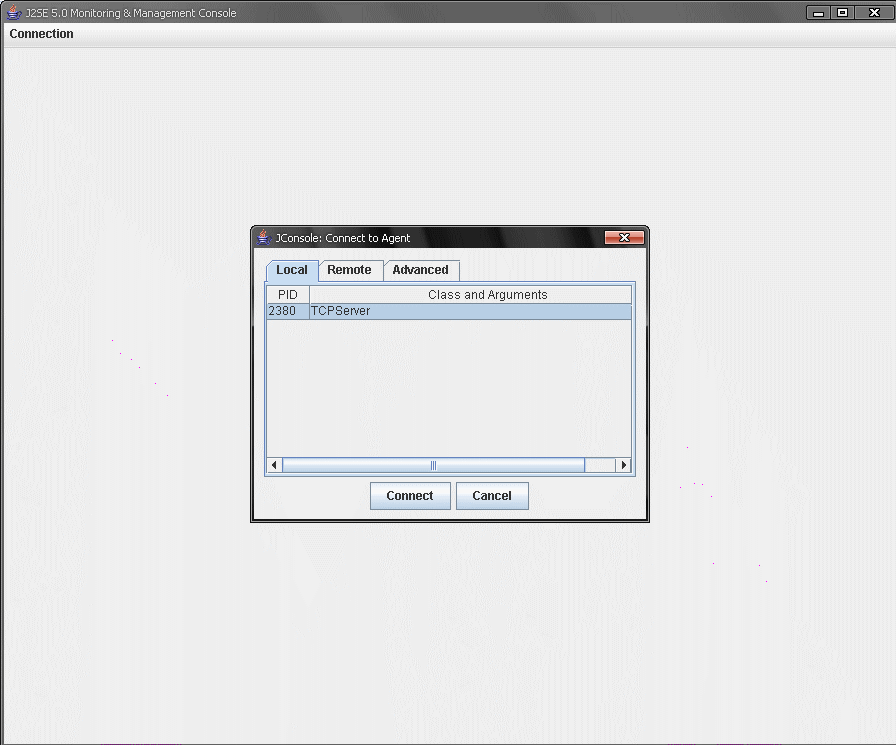The image size is (896, 745).
Task: Close the Monitoring & Management Console window
Action: (x=874, y=13)
